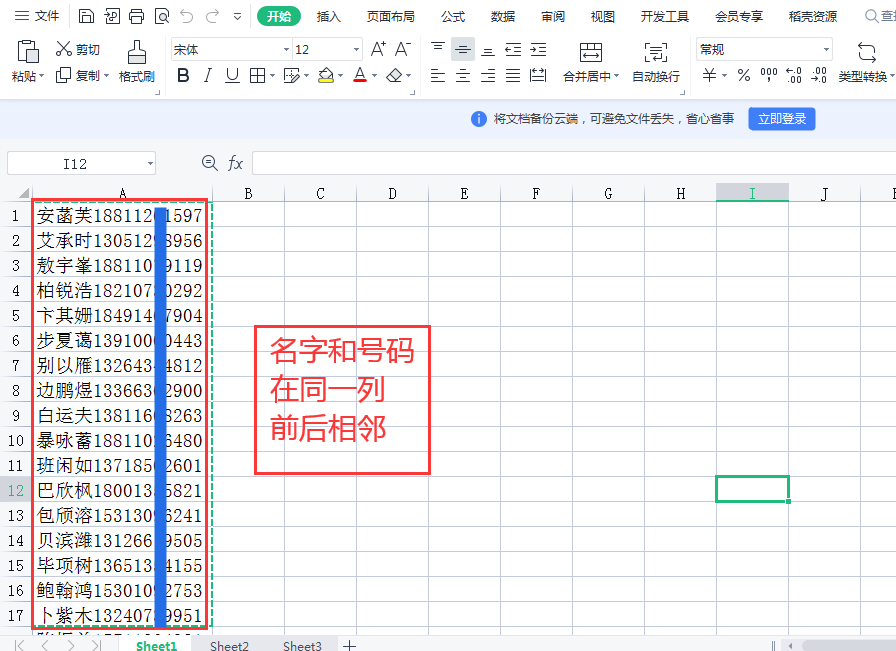Click Type Conversion (类型转换) icon

[867, 52]
